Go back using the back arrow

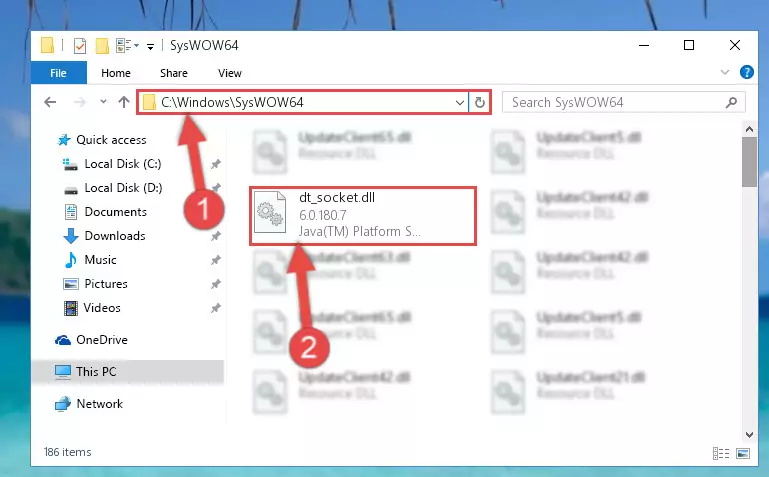[x=50, y=102]
